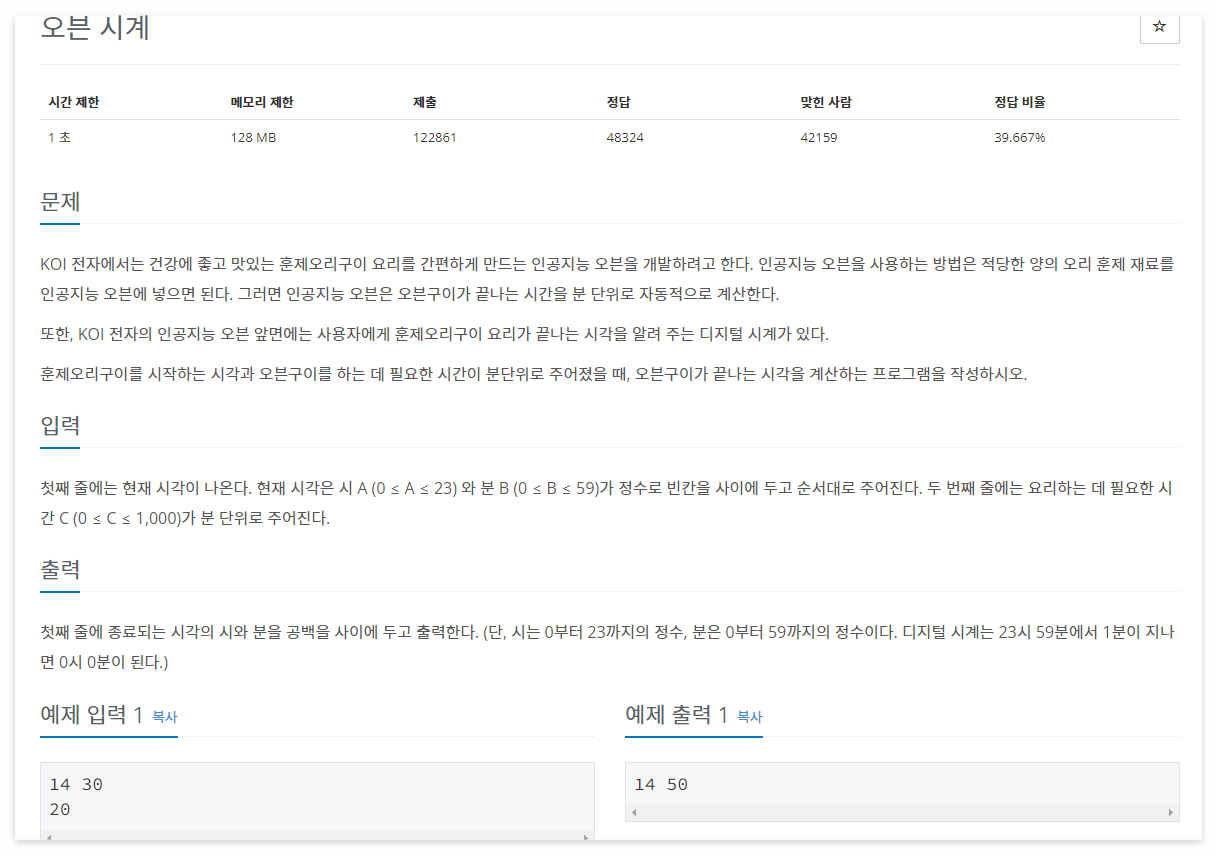Click the 입력 section heading
The image size is (1217, 855).
pos(60,425)
